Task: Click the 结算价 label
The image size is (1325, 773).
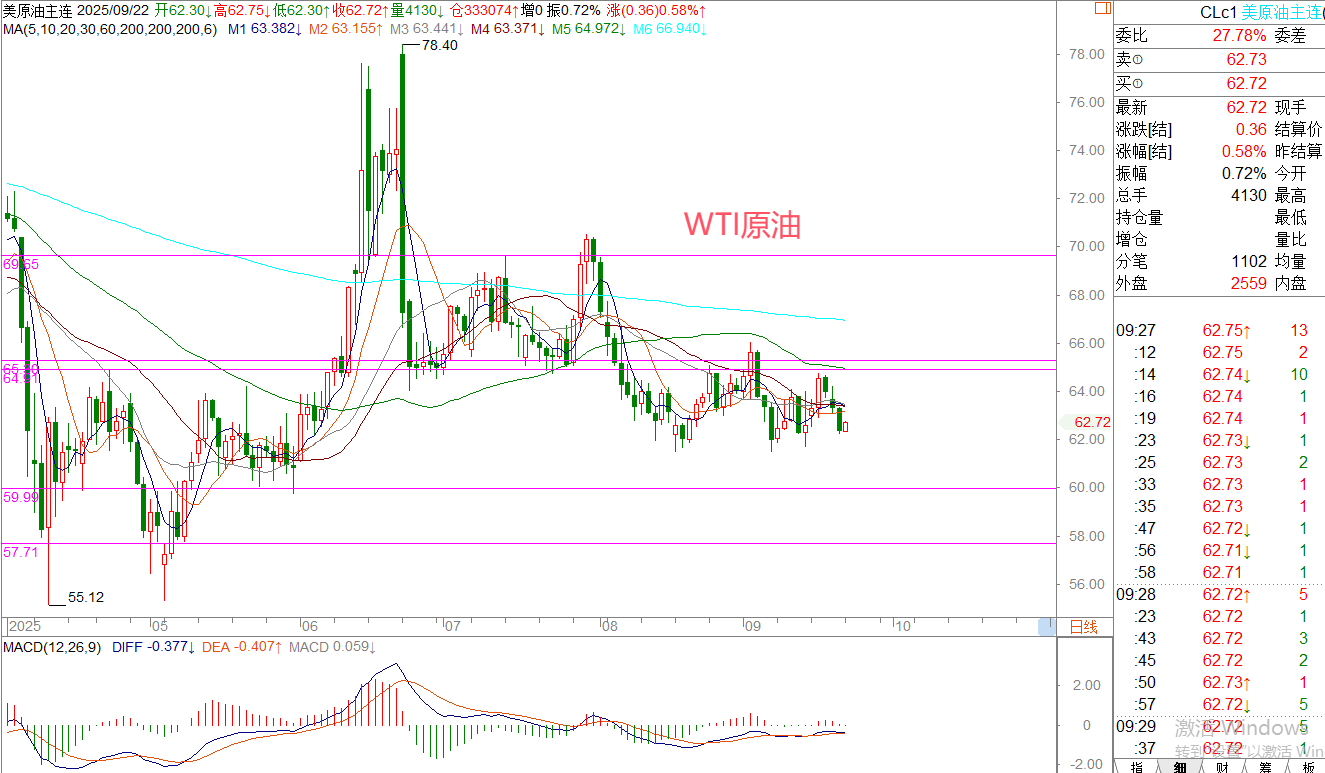Action: (x=1299, y=129)
